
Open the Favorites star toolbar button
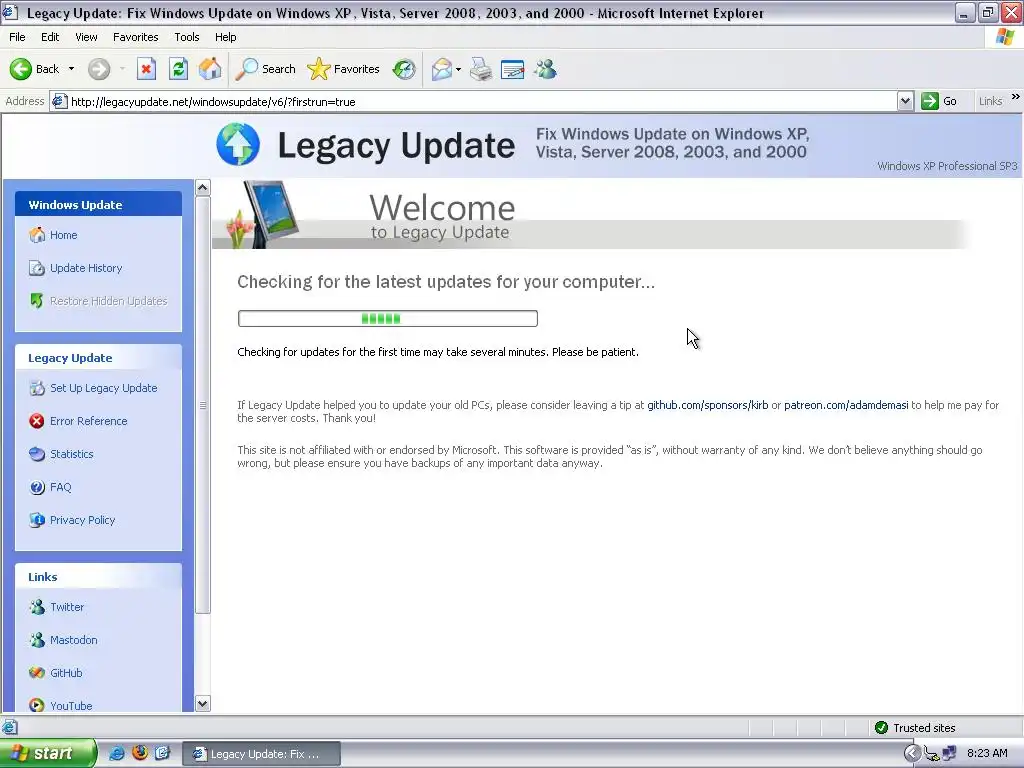344,69
